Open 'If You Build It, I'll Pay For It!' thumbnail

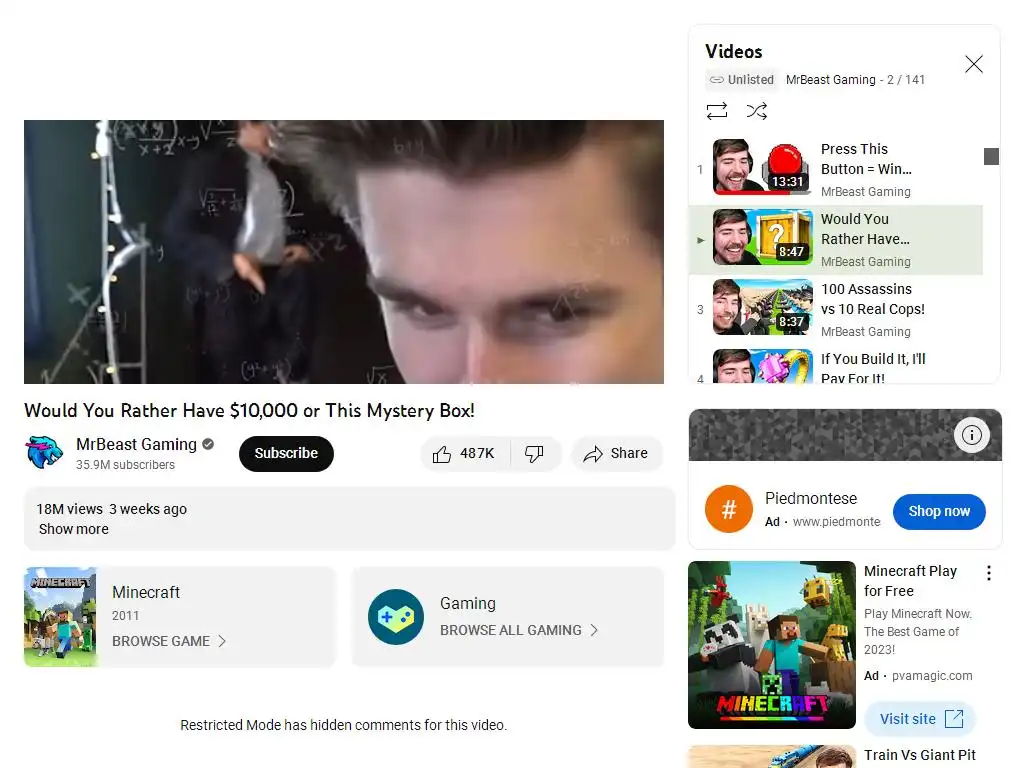tap(762, 366)
